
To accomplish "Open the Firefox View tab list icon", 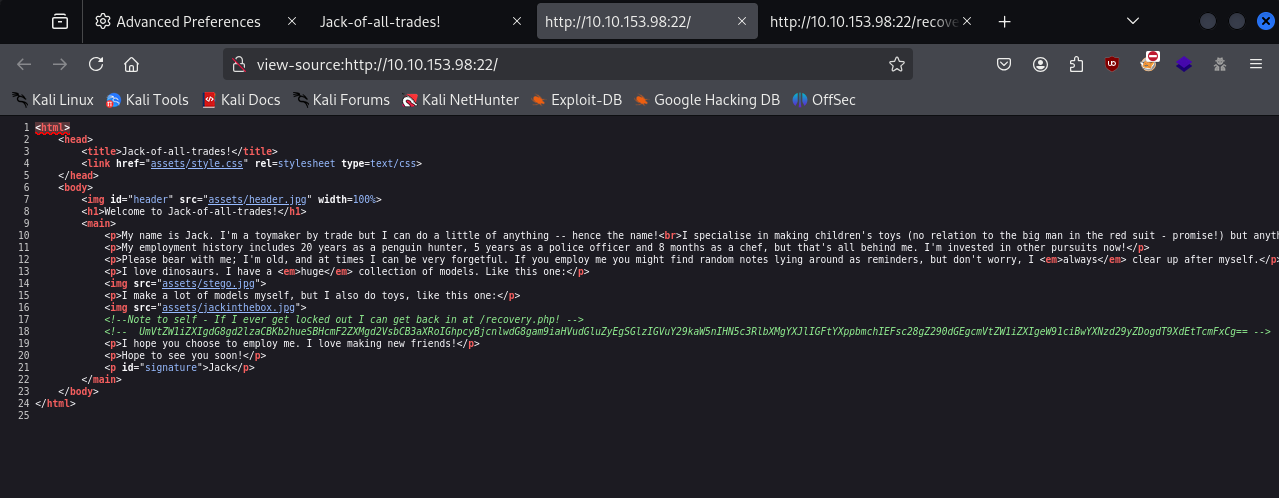I will pyautogui.click(x=60, y=22).
